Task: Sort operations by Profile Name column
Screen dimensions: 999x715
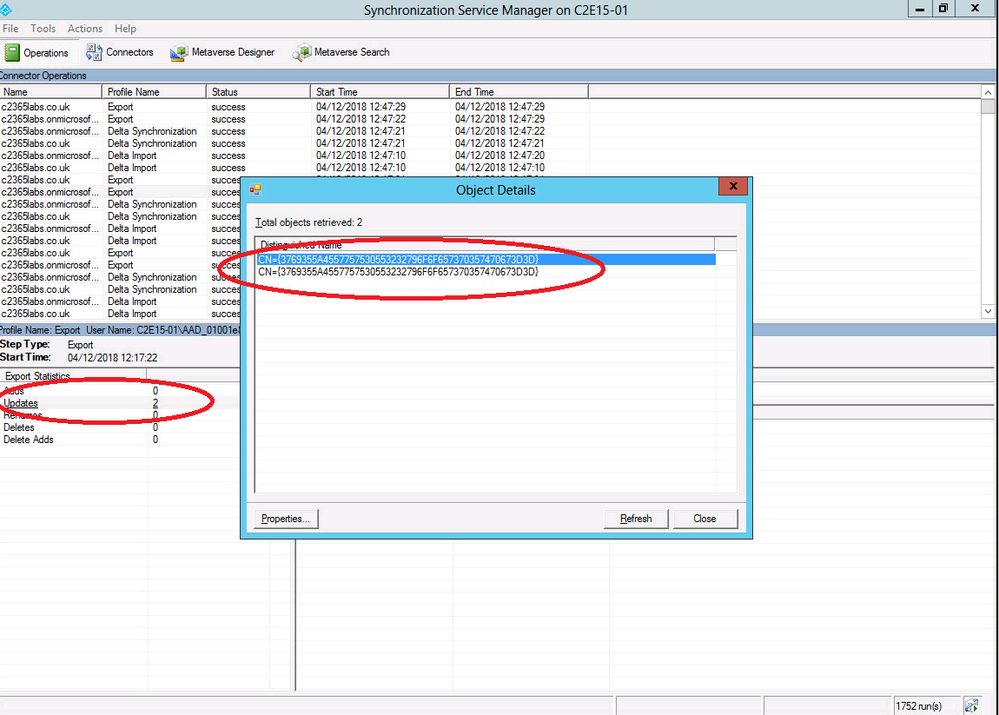Action: click(154, 92)
